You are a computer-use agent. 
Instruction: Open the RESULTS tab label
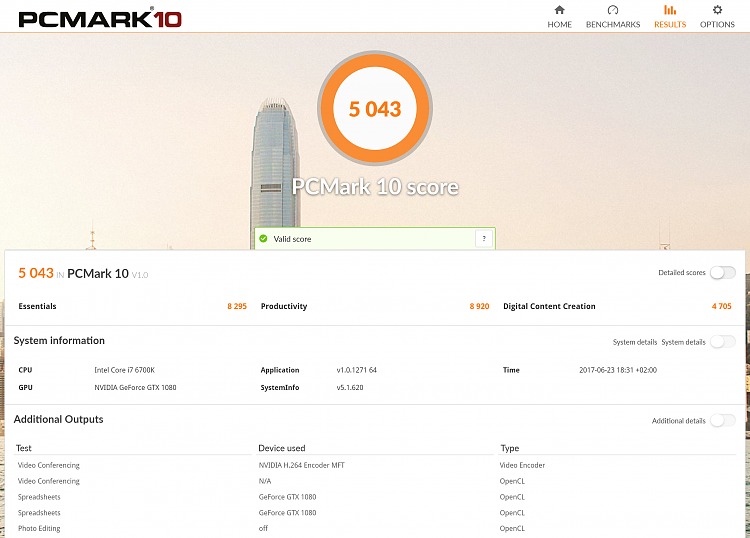(x=670, y=24)
